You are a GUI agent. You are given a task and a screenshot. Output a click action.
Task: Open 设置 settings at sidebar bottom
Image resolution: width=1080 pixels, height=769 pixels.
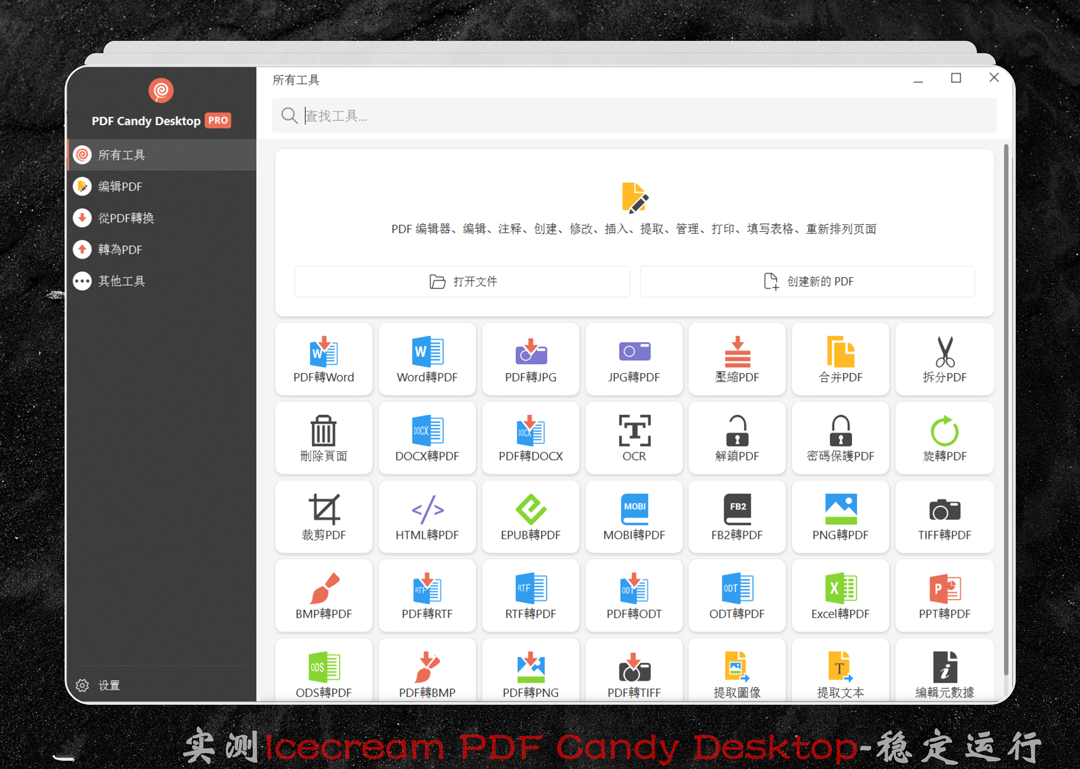coord(98,686)
